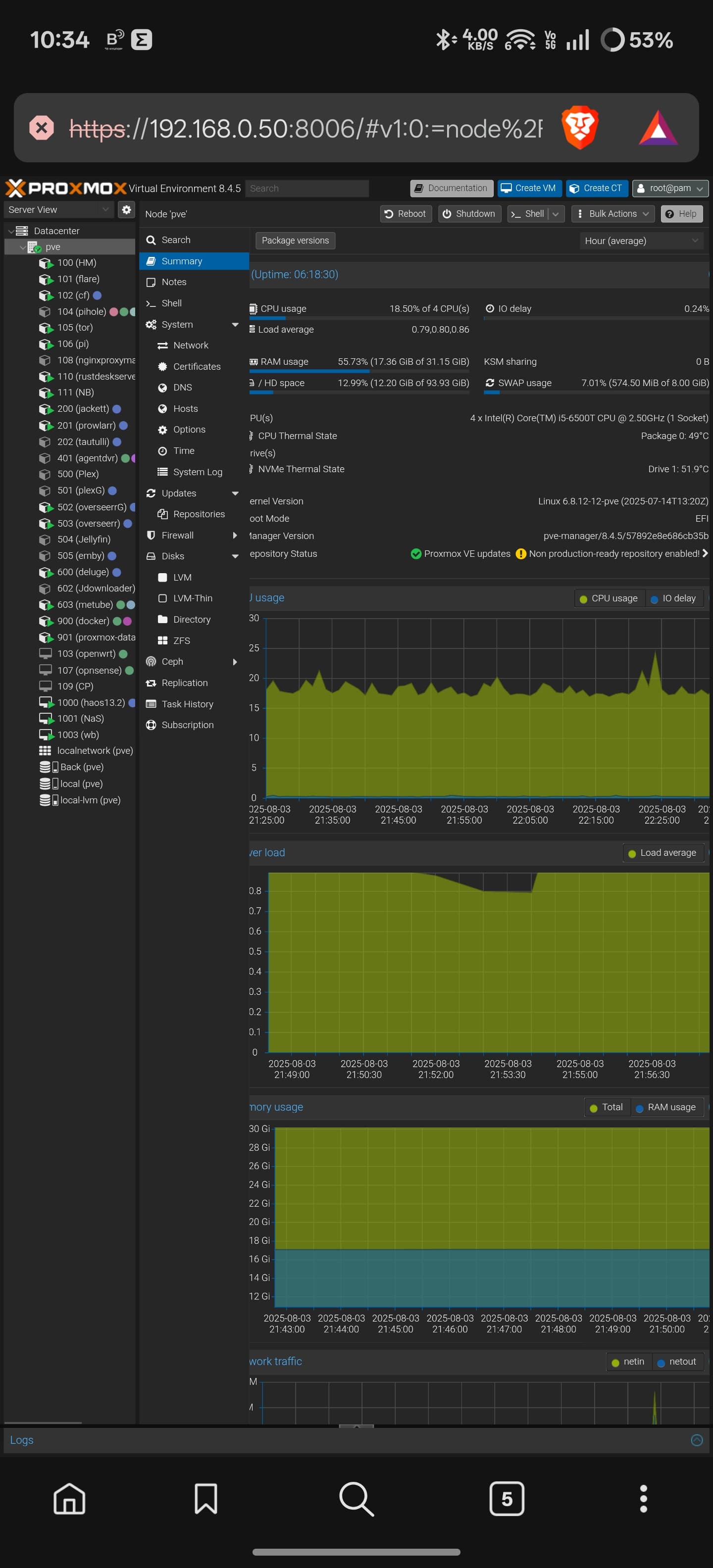
Task: Click the Package versions button
Action: [x=295, y=241]
